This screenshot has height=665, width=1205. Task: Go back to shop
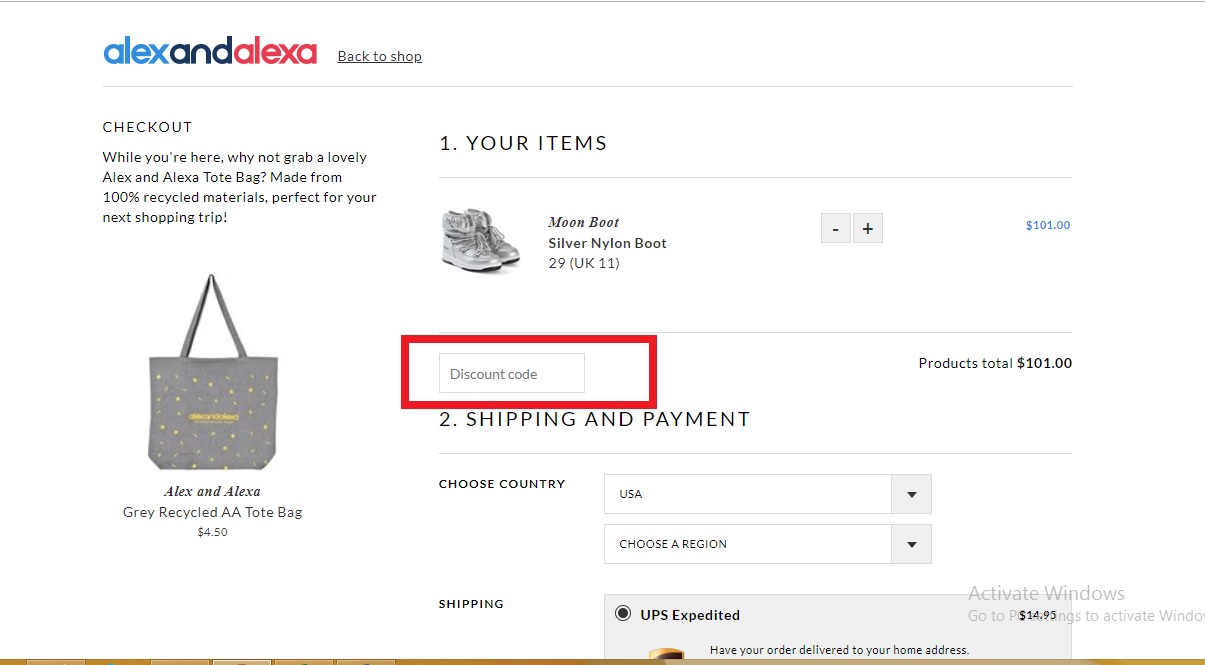(x=379, y=56)
